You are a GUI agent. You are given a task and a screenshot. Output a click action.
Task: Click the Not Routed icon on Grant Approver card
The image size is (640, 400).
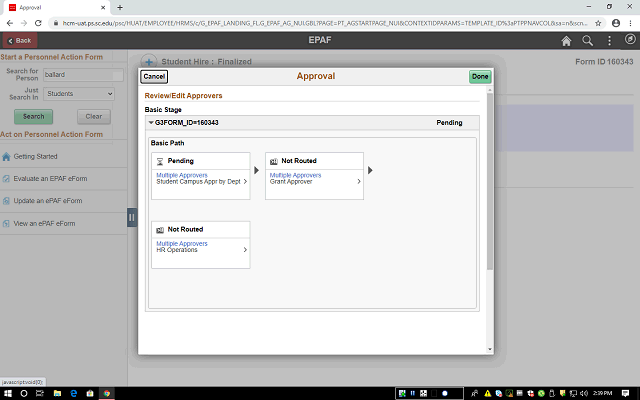[273, 162]
